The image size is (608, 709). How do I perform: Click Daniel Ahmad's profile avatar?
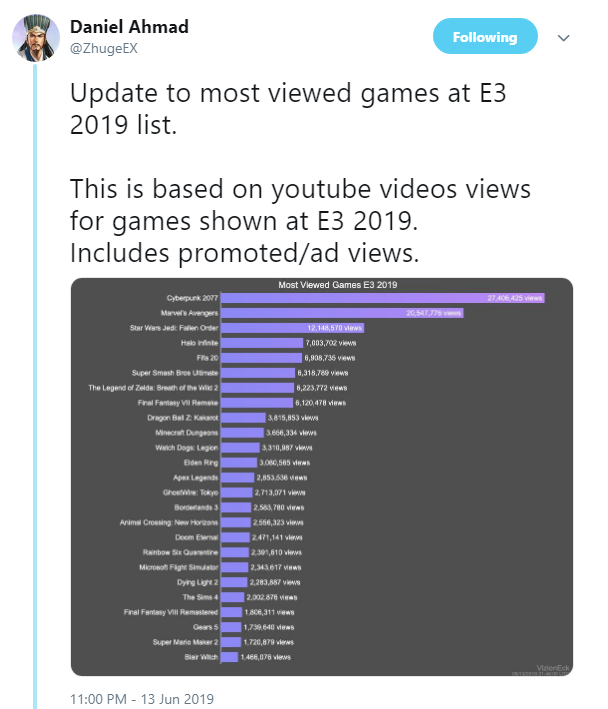click(36, 38)
